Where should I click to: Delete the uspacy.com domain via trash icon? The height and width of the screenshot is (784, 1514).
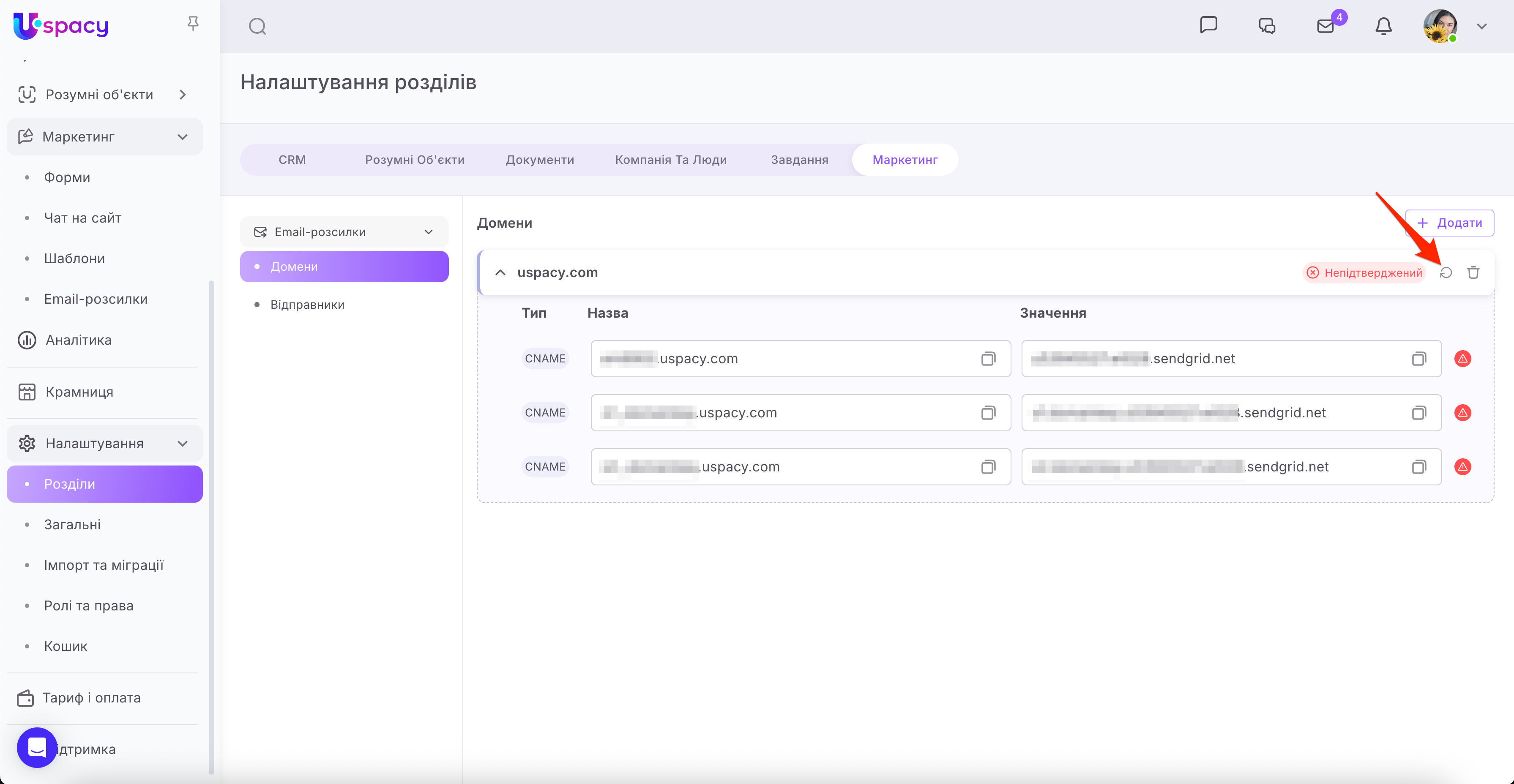click(1473, 272)
